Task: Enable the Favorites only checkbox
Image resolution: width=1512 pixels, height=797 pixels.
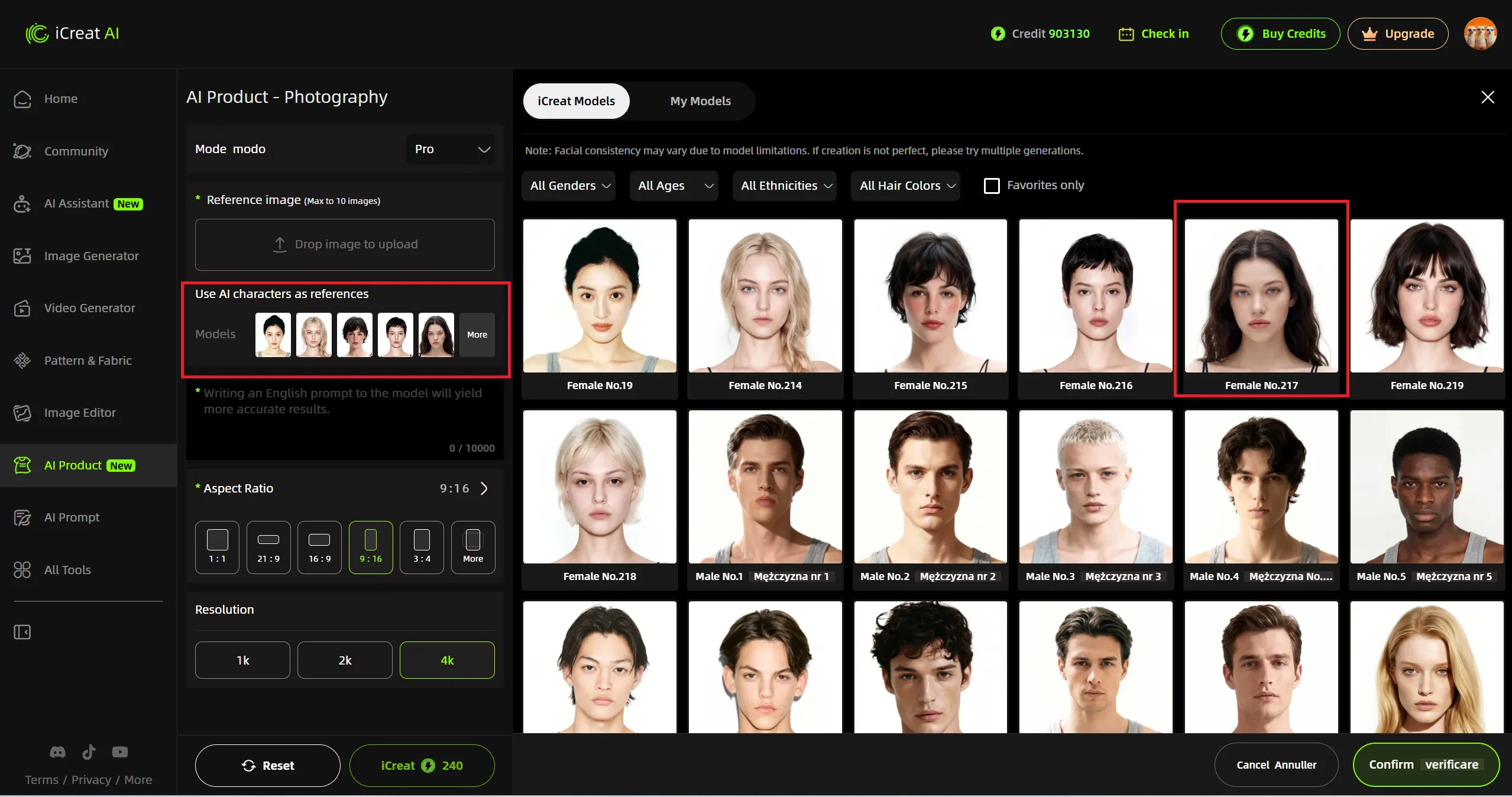Action: [x=992, y=186]
